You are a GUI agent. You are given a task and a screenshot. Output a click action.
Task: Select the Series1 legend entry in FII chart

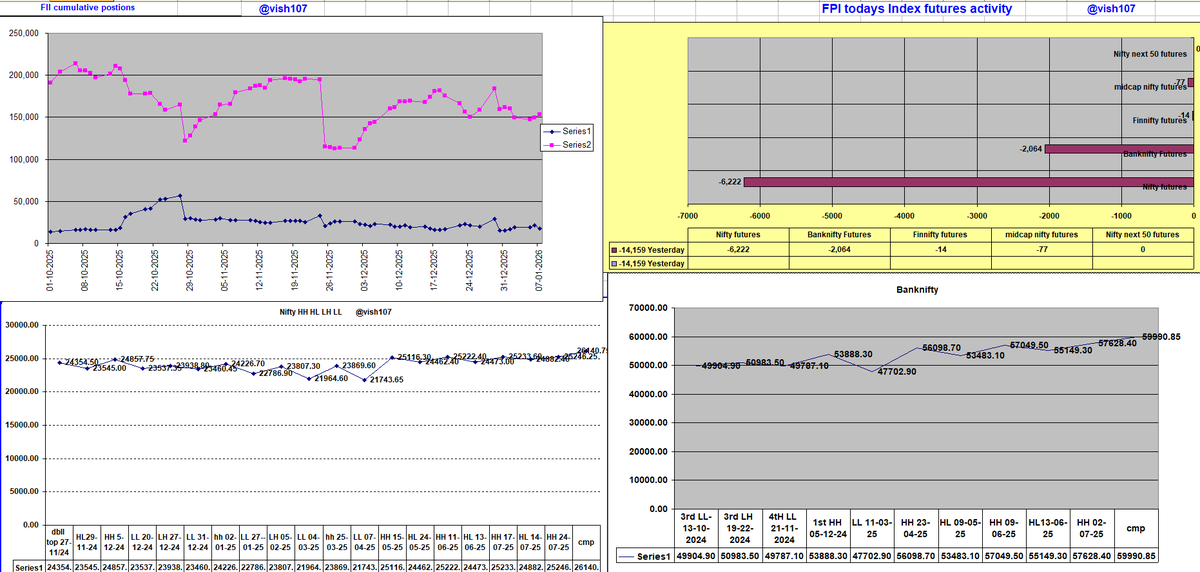(x=565, y=131)
